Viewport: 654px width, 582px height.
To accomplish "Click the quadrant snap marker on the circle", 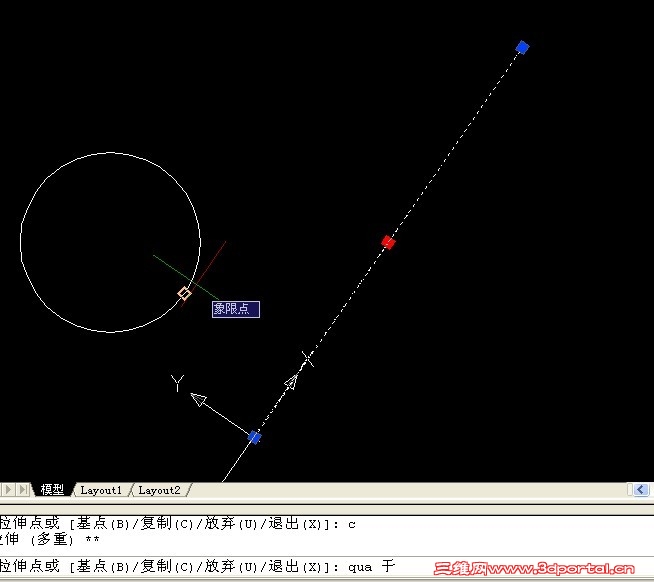I will [184, 293].
